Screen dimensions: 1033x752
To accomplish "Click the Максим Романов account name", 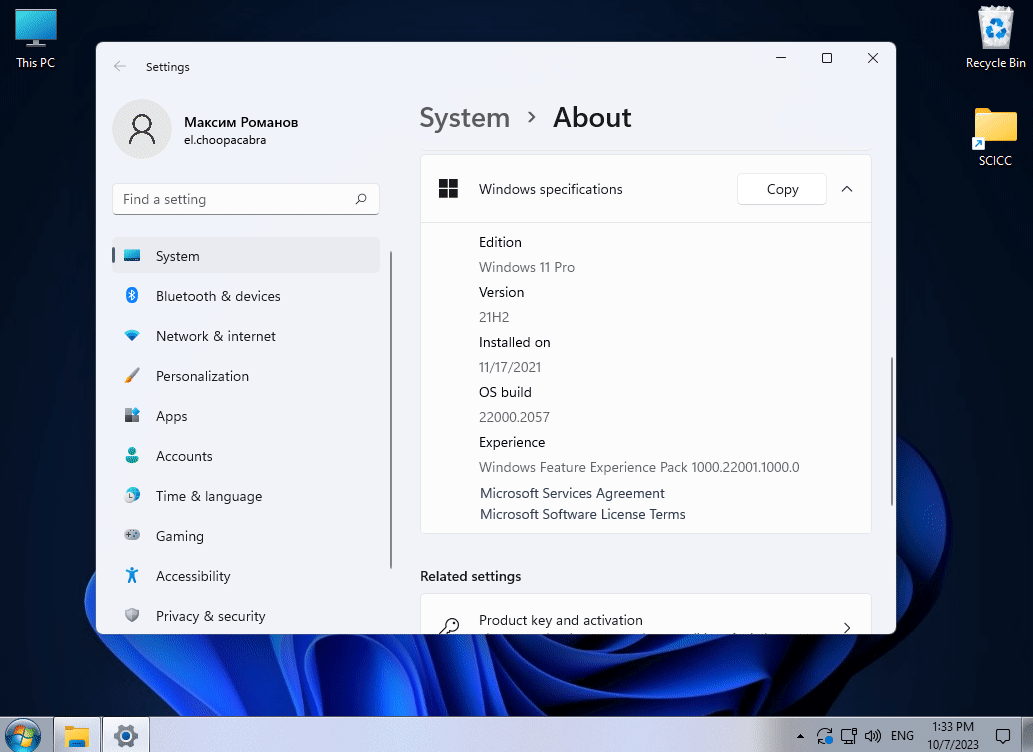I will [x=241, y=122].
